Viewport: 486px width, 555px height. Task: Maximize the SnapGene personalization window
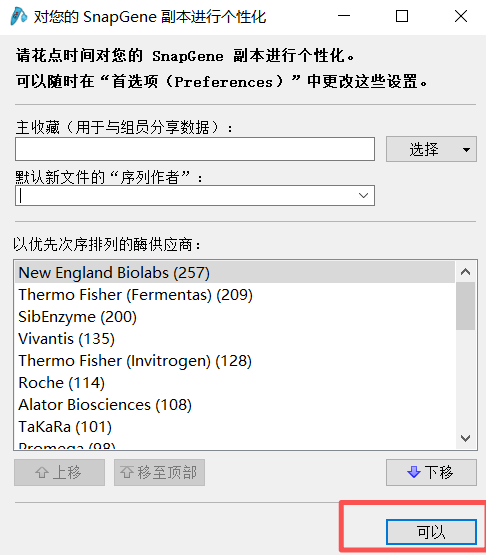402,16
